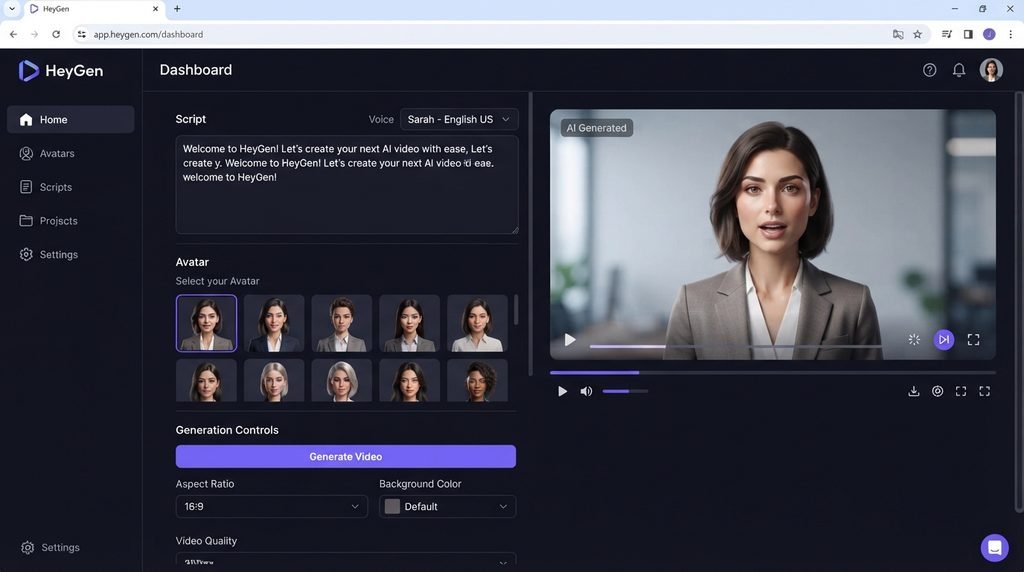Screen dimensions: 1024x572
Task: Click the HeyGen browser tab
Action: [x=95, y=9]
